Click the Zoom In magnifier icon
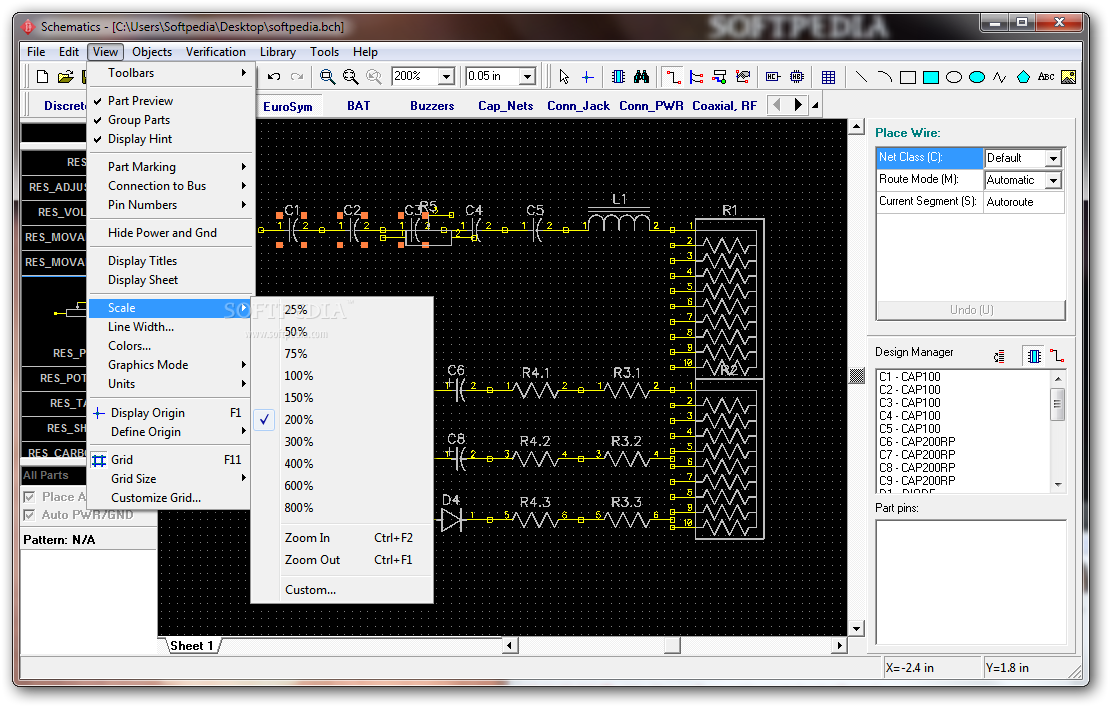The image size is (1110, 707). pyautogui.click(x=327, y=76)
